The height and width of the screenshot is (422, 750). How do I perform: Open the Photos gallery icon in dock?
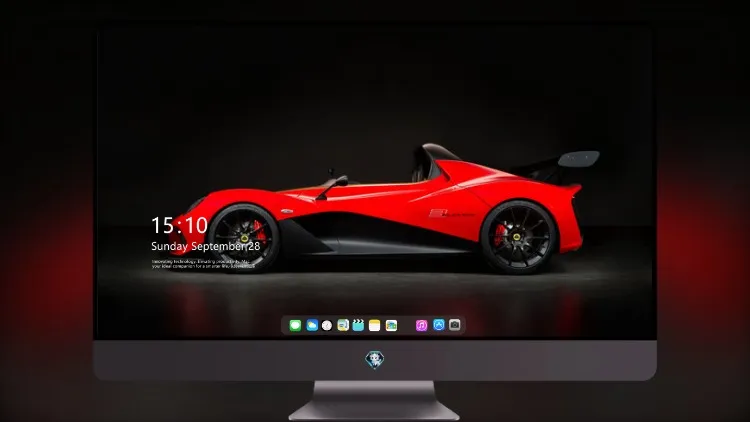pyautogui.click(x=391, y=325)
